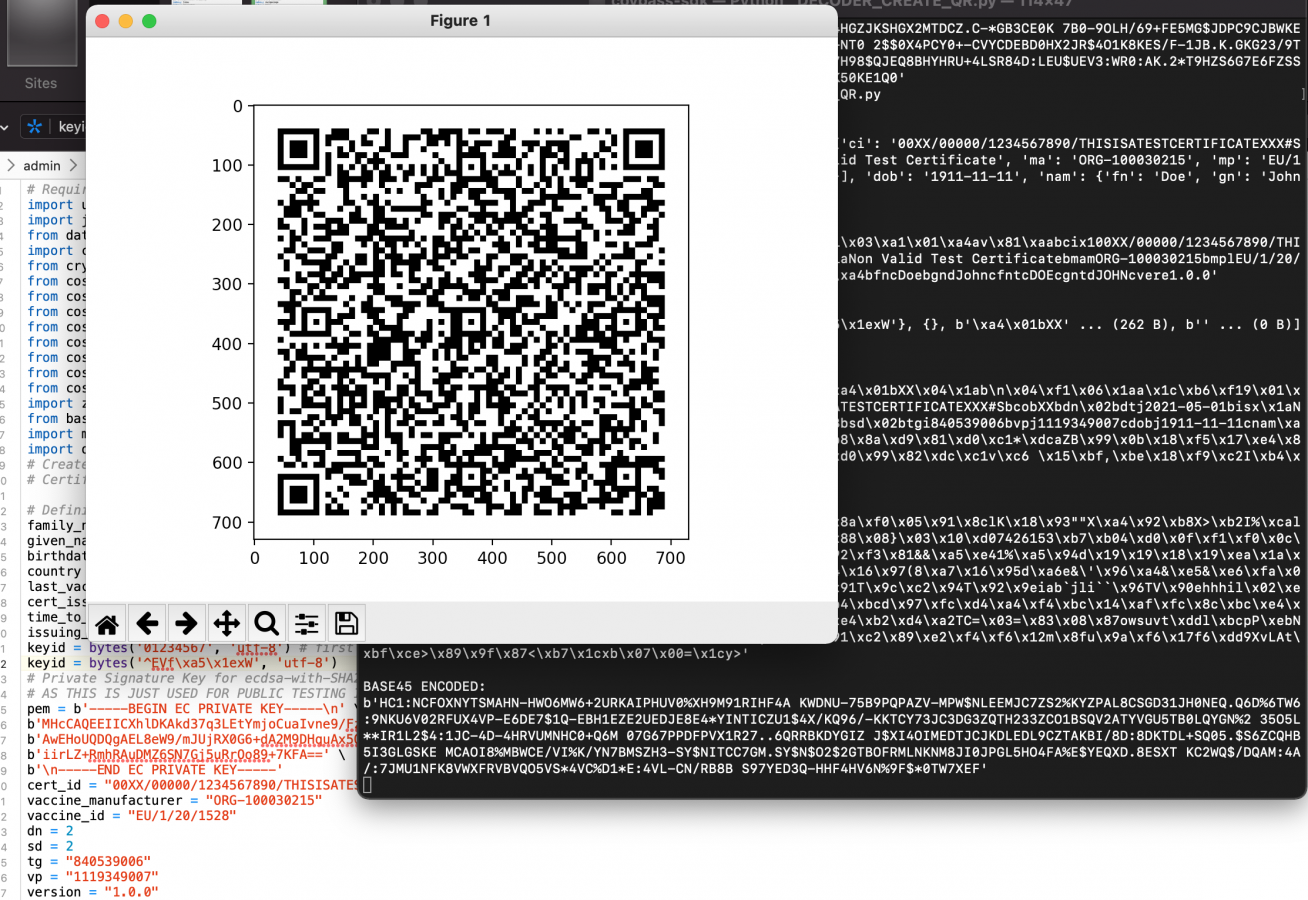Select the Pan axes tool (four-way arrows)
The height and width of the screenshot is (900, 1308).
coord(226,623)
